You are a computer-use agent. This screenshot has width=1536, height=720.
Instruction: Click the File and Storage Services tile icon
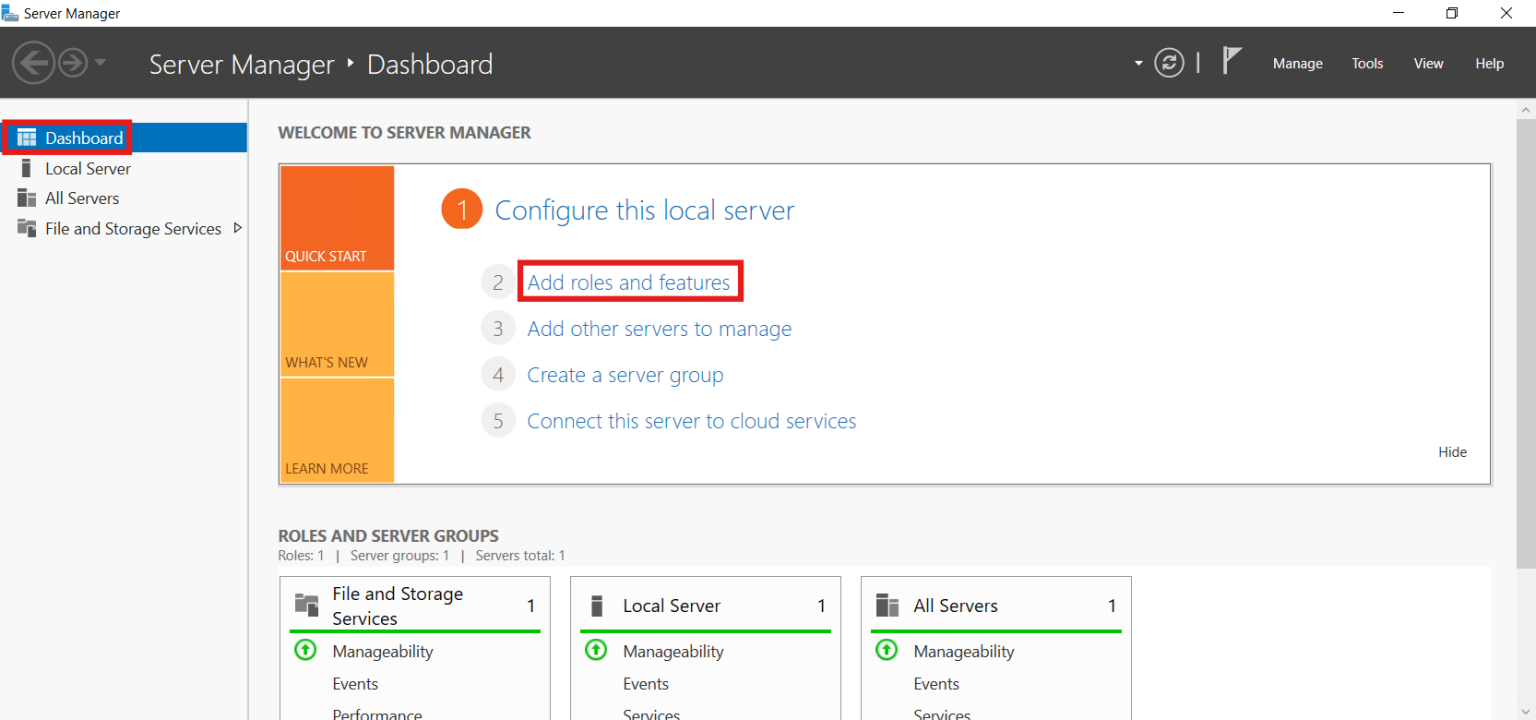pos(305,605)
